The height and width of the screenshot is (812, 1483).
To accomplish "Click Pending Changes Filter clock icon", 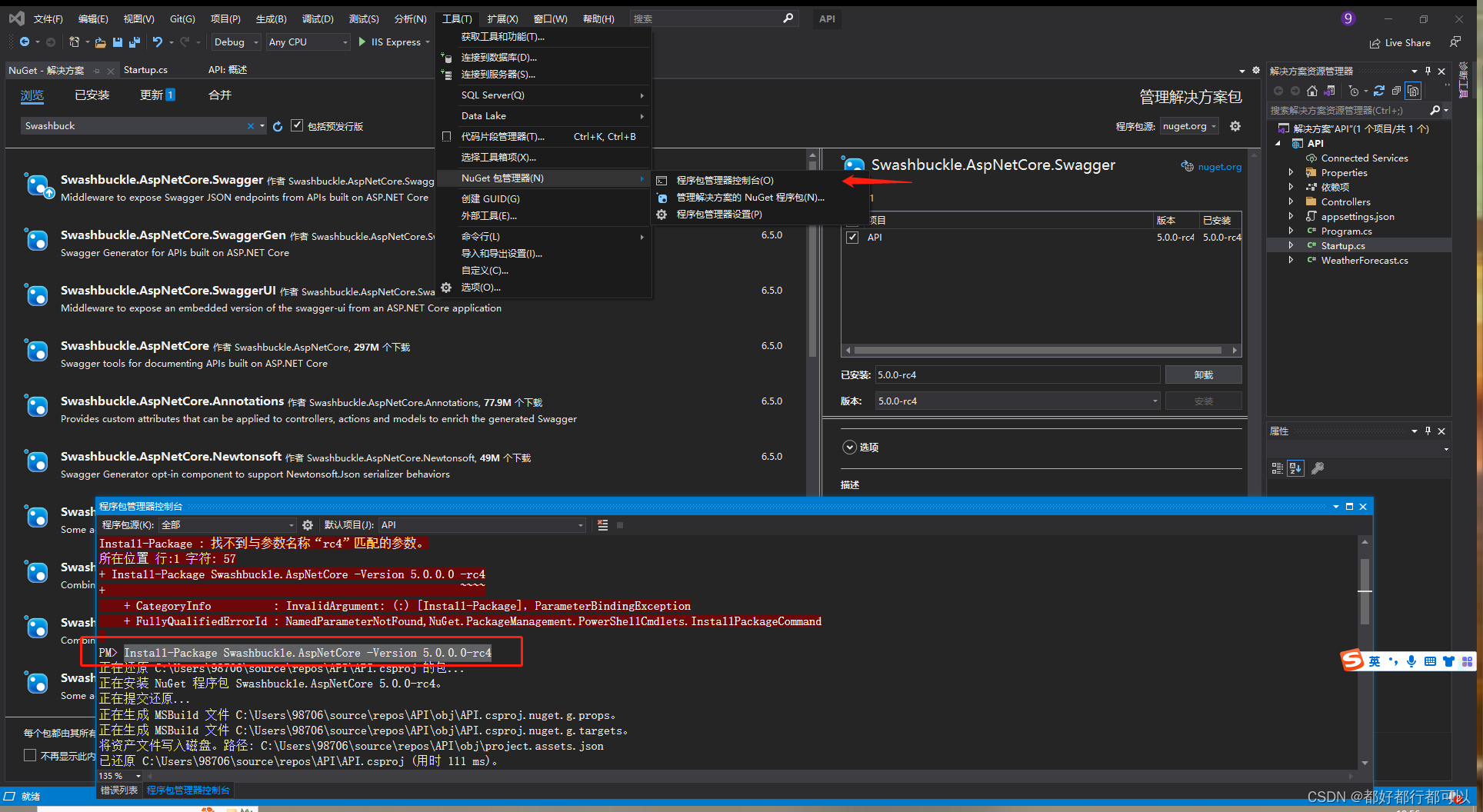I will pos(1354,91).
